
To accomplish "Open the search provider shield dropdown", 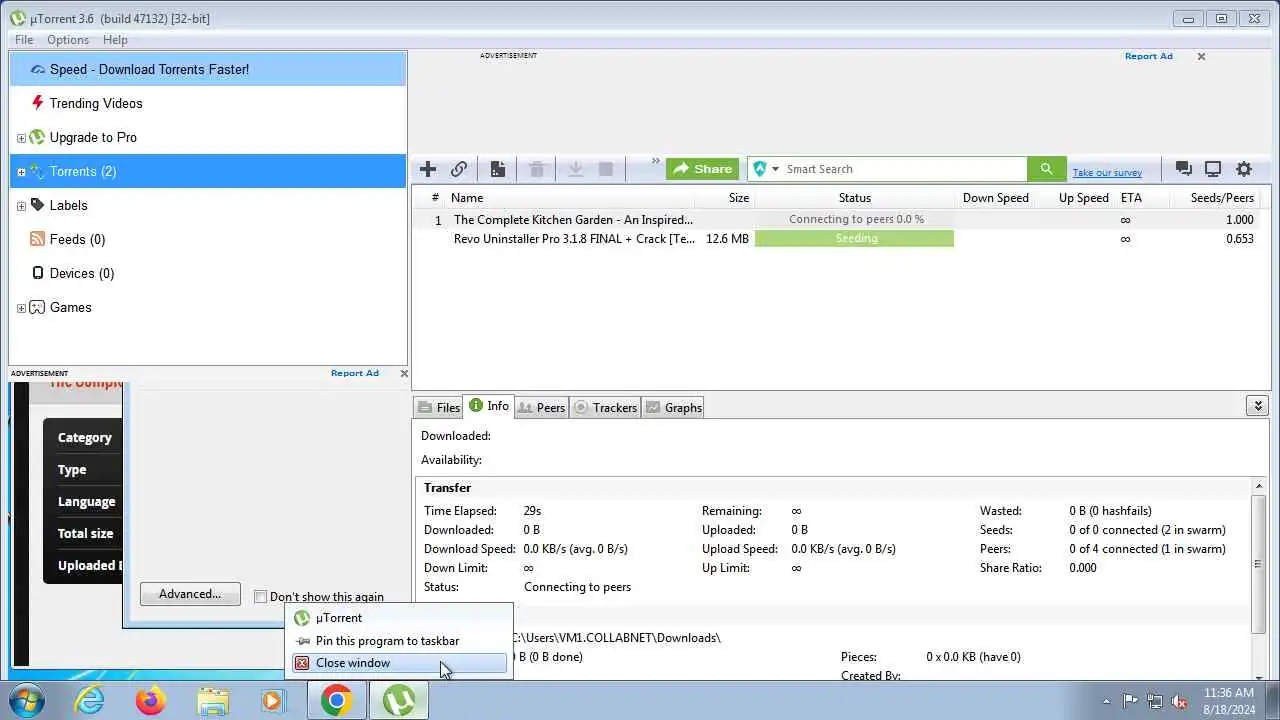I will (765, 169).
